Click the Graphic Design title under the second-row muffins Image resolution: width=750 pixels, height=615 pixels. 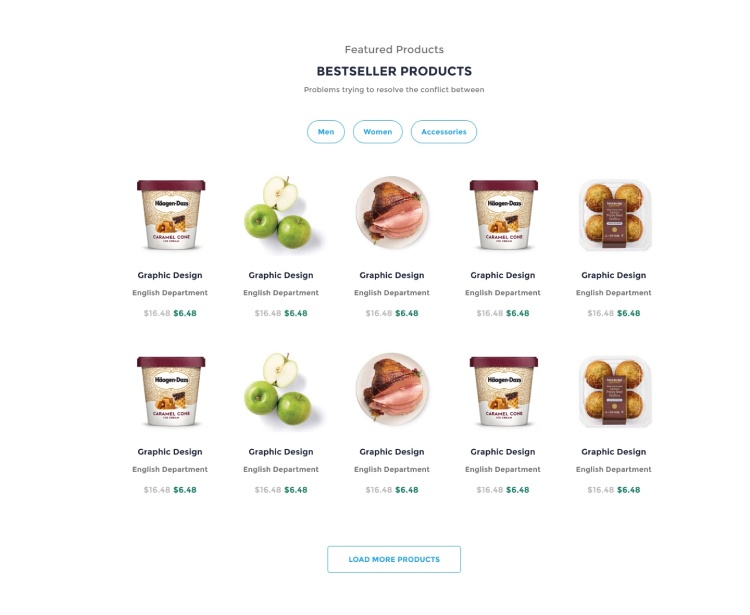pyautogui.click(x=614, y=451)
